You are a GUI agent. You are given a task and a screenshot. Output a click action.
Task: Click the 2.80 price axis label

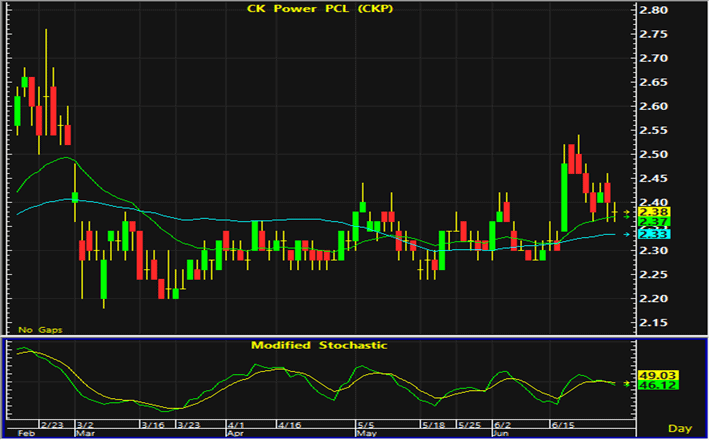(x=653, y=10)
